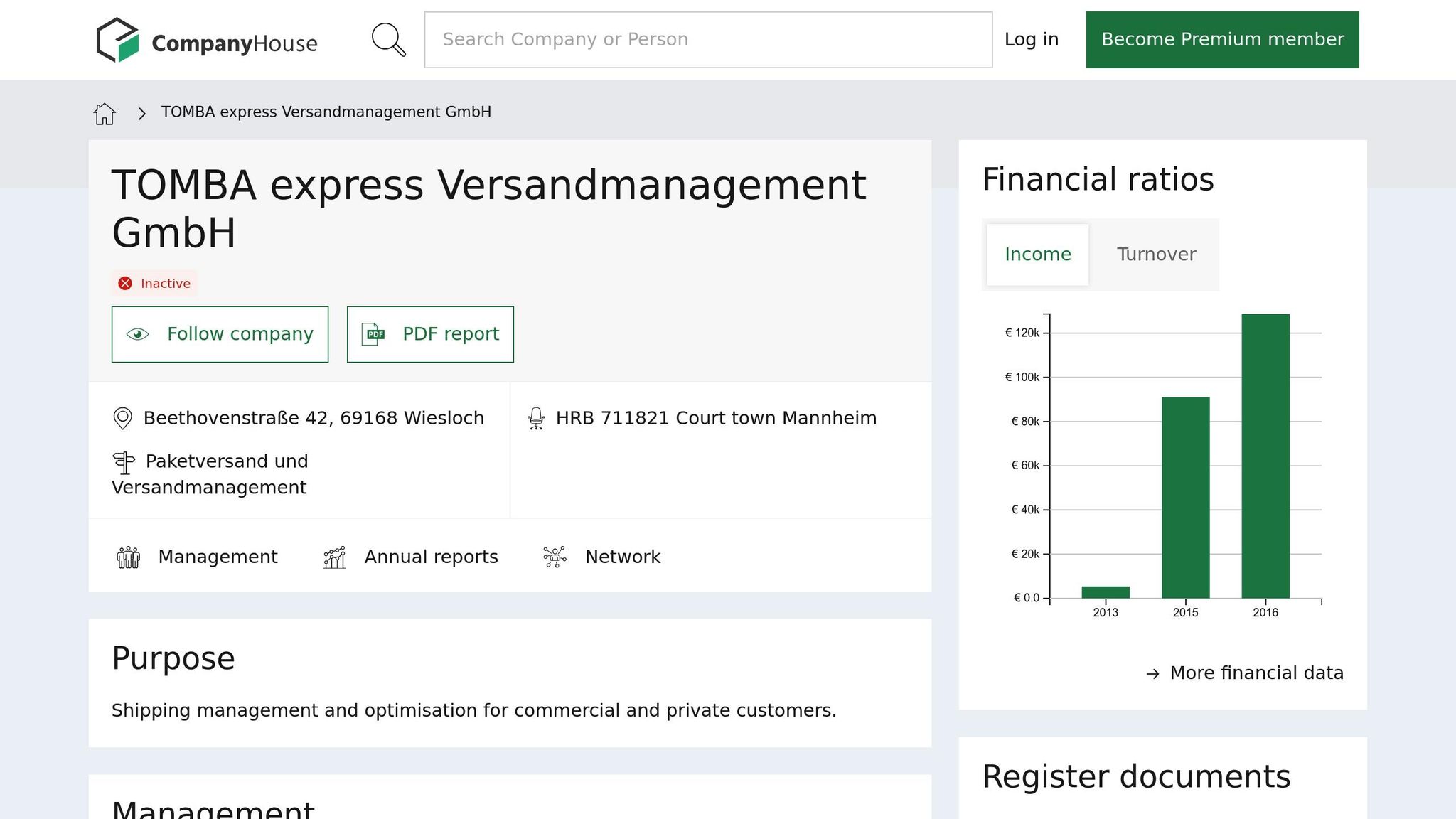Focus the Search Company or Person field
This screenshot has height=819, width=1456.
(x=708, y=40)
